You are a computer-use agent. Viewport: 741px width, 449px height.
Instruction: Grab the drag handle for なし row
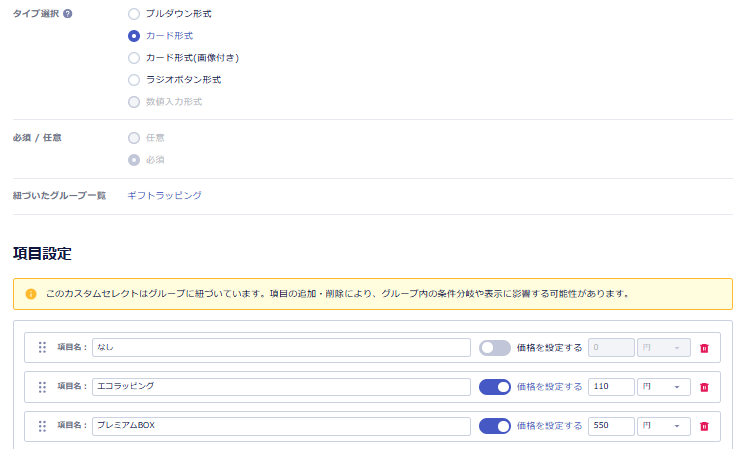tap(42, 348)
